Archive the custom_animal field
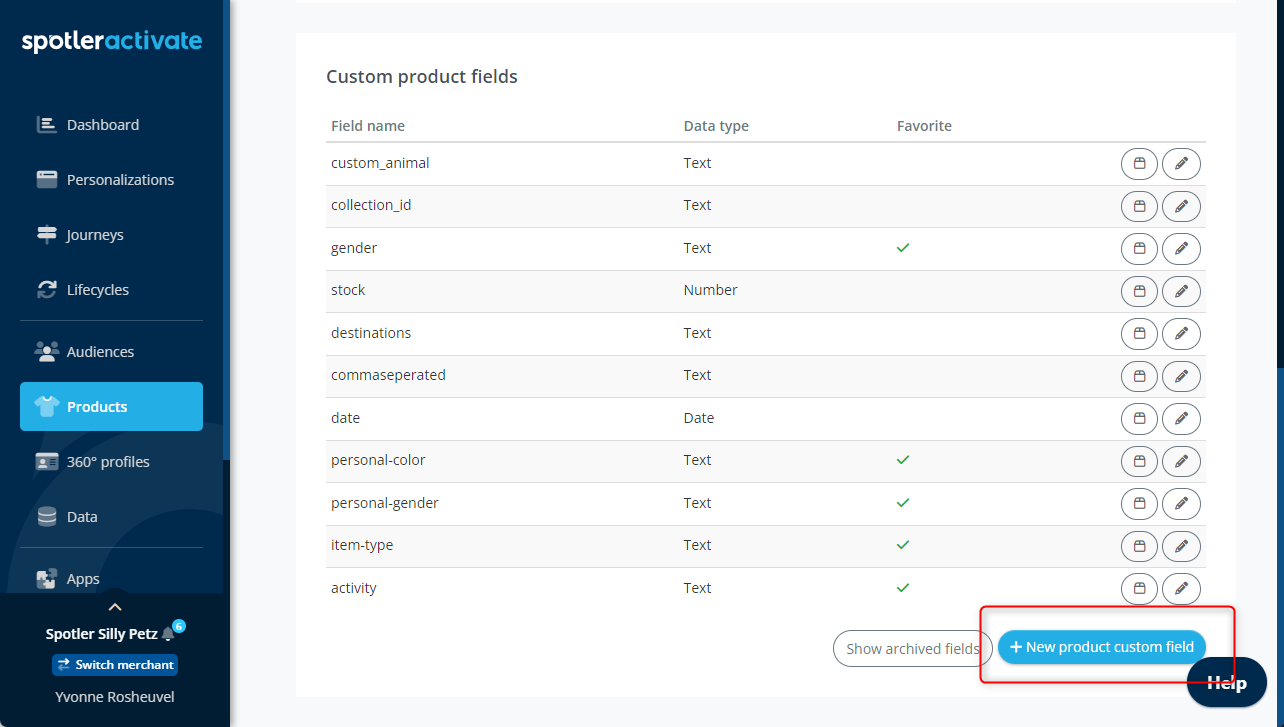This screenshot has width=1284, height=727. (1139, 164)
